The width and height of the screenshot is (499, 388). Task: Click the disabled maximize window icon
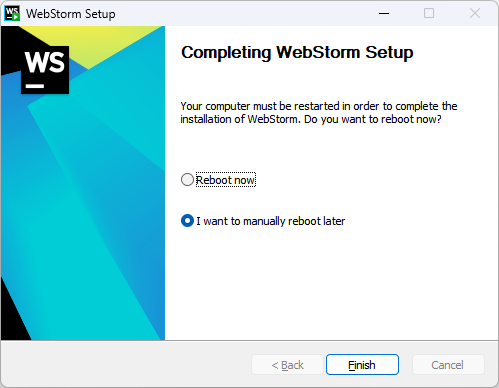click(429, 14)
